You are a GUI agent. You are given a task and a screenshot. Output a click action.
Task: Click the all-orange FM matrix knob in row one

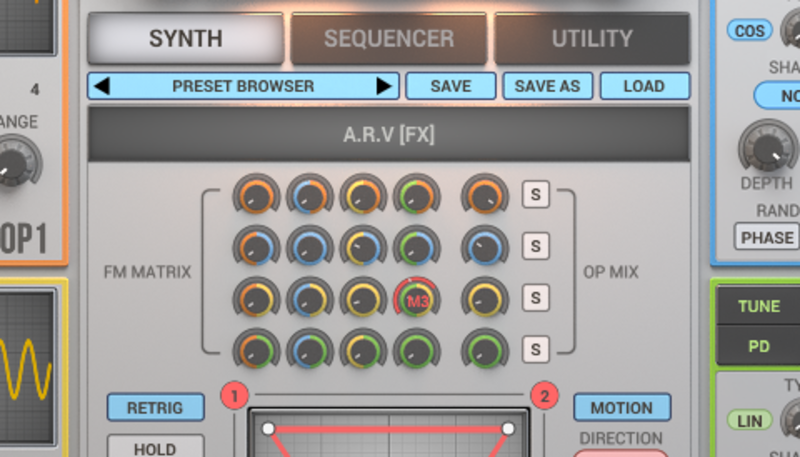click(256, 195)
